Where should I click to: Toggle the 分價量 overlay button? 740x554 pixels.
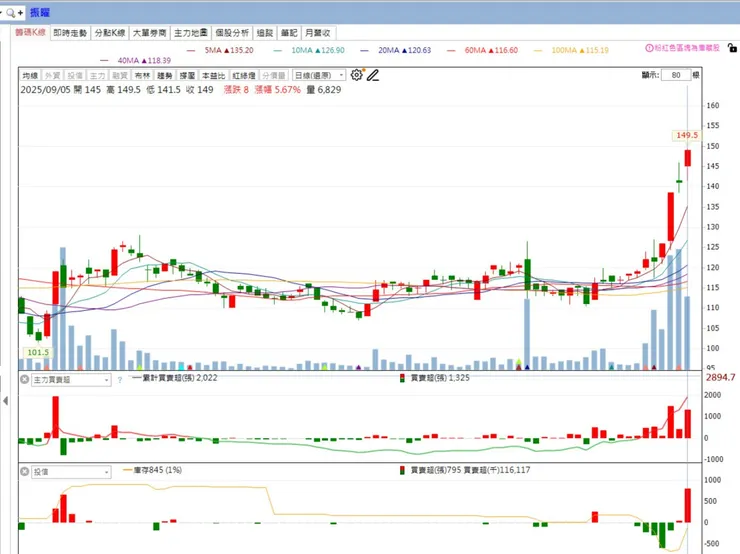click(274, 76)
